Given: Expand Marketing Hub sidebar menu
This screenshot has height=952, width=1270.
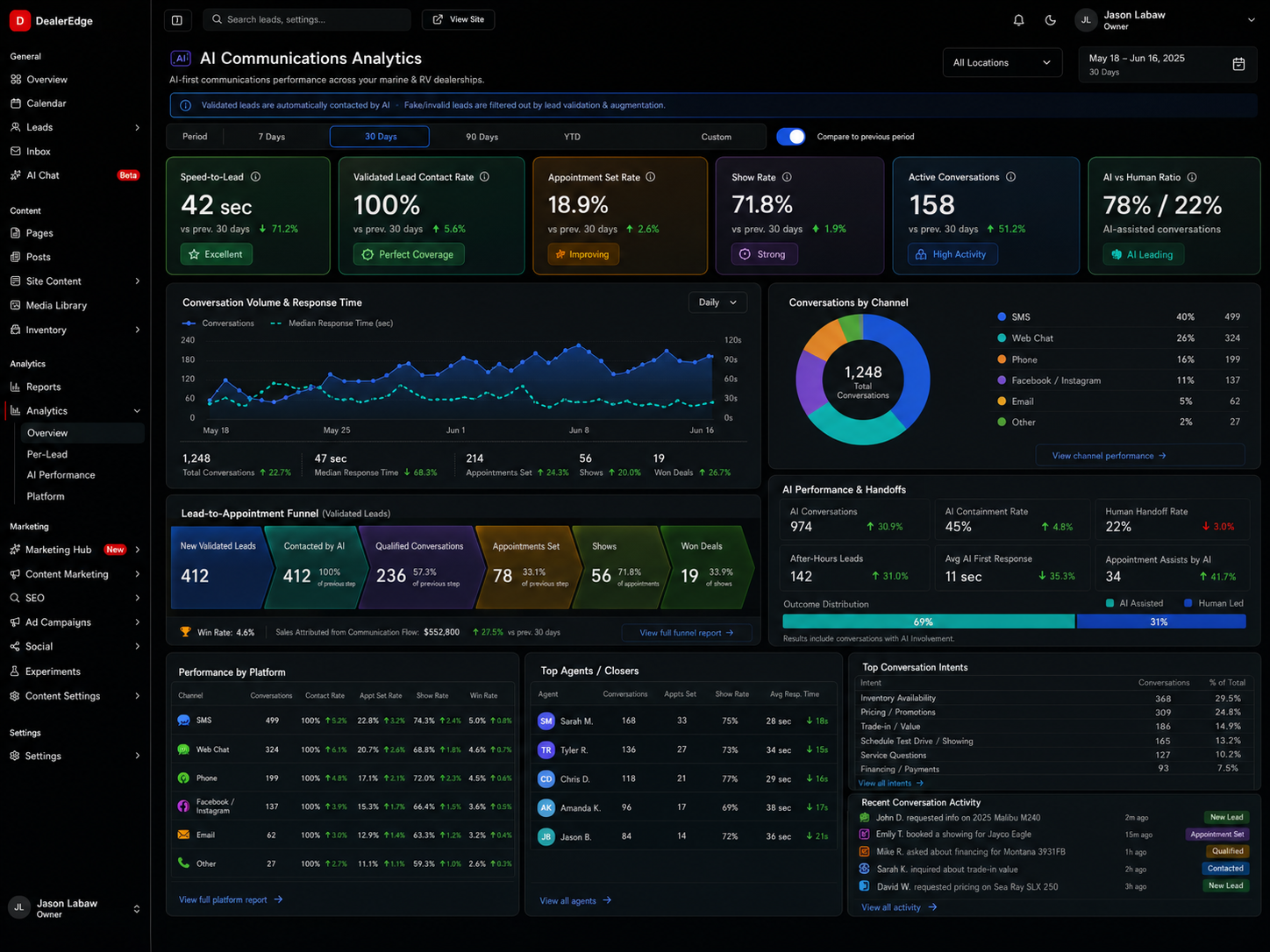Looking at the screenshot, I should (137, 551).
